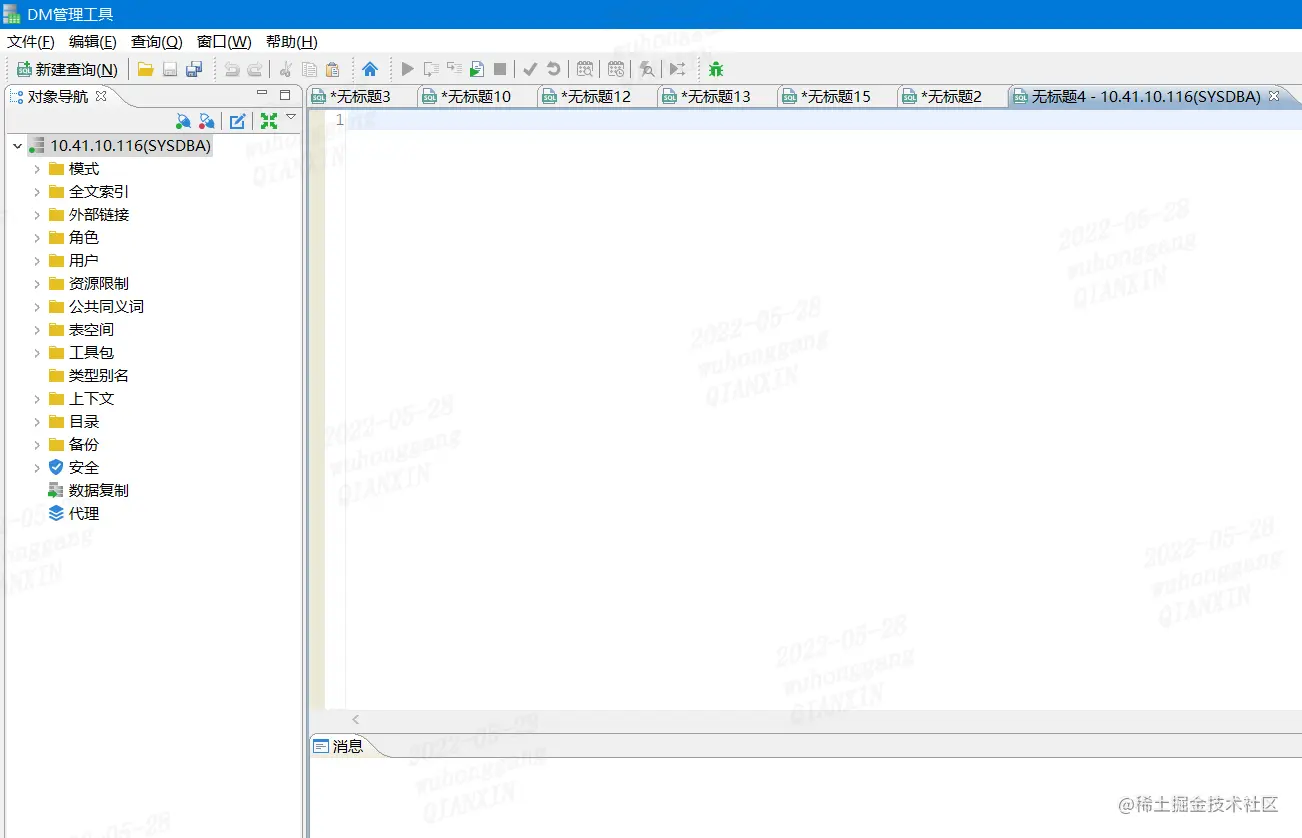Execute script using the green-arrow document icon
The image size is (1302, 838).
477,69
